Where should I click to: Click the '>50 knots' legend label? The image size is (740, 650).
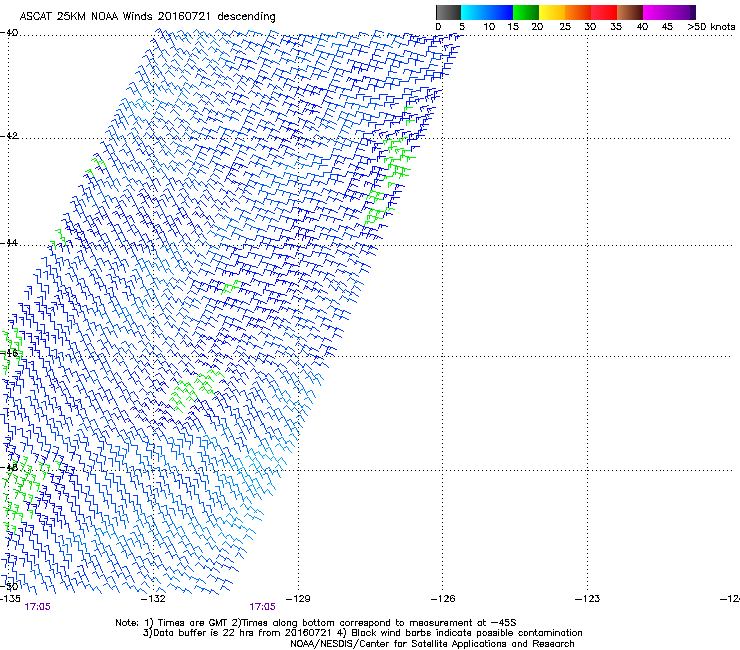pyautogui.click(x=711, y=27)
